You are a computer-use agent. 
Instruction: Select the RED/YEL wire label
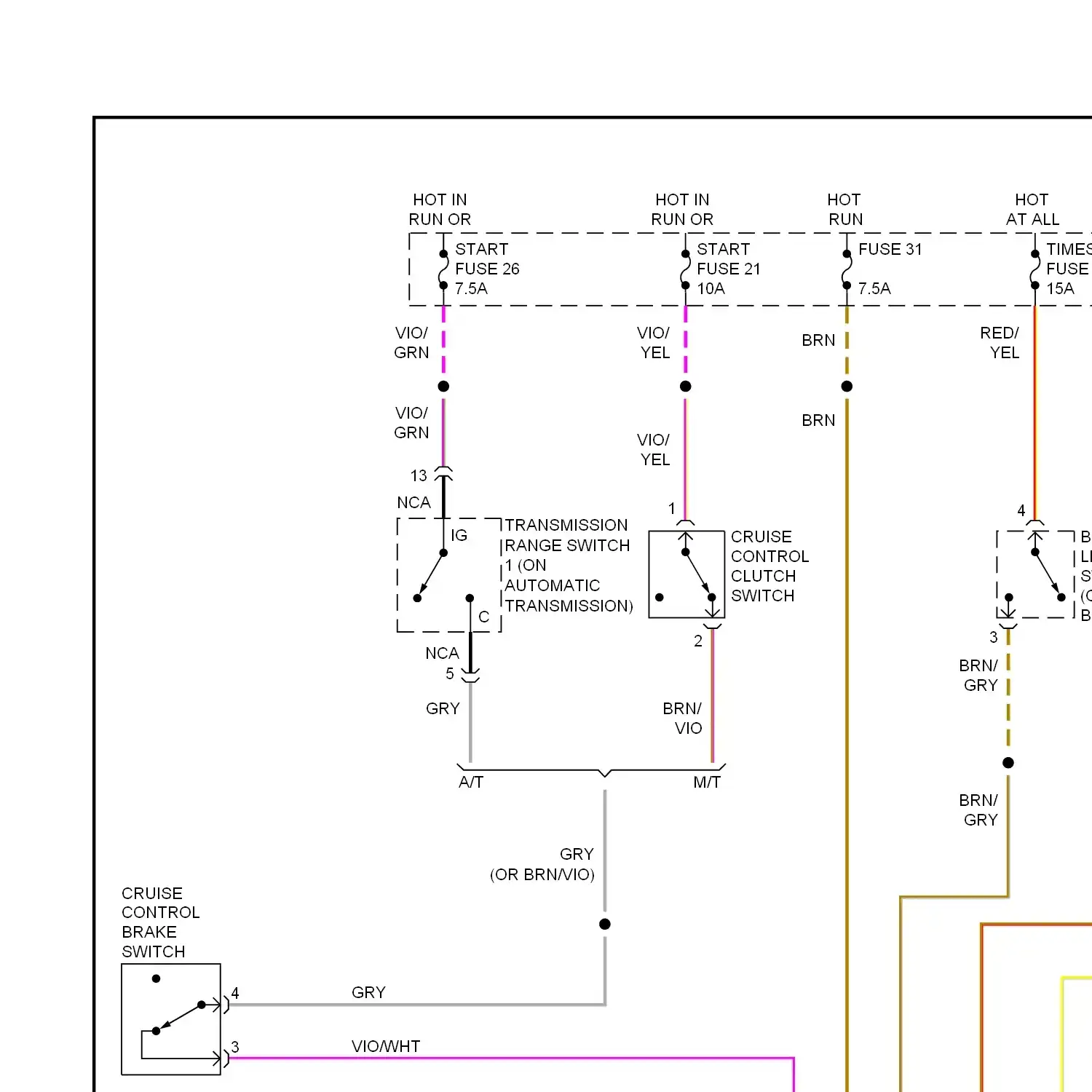[x=1000, y=343]
